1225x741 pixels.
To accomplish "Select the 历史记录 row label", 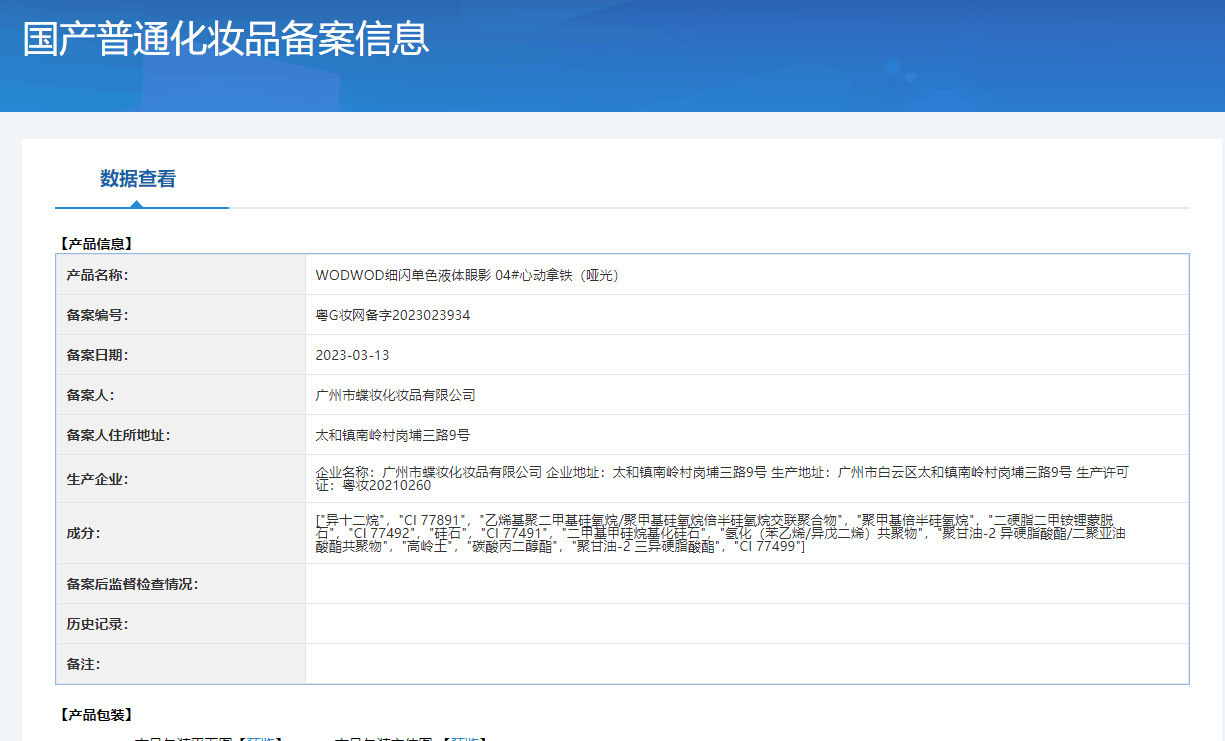I will pos(97,624).
